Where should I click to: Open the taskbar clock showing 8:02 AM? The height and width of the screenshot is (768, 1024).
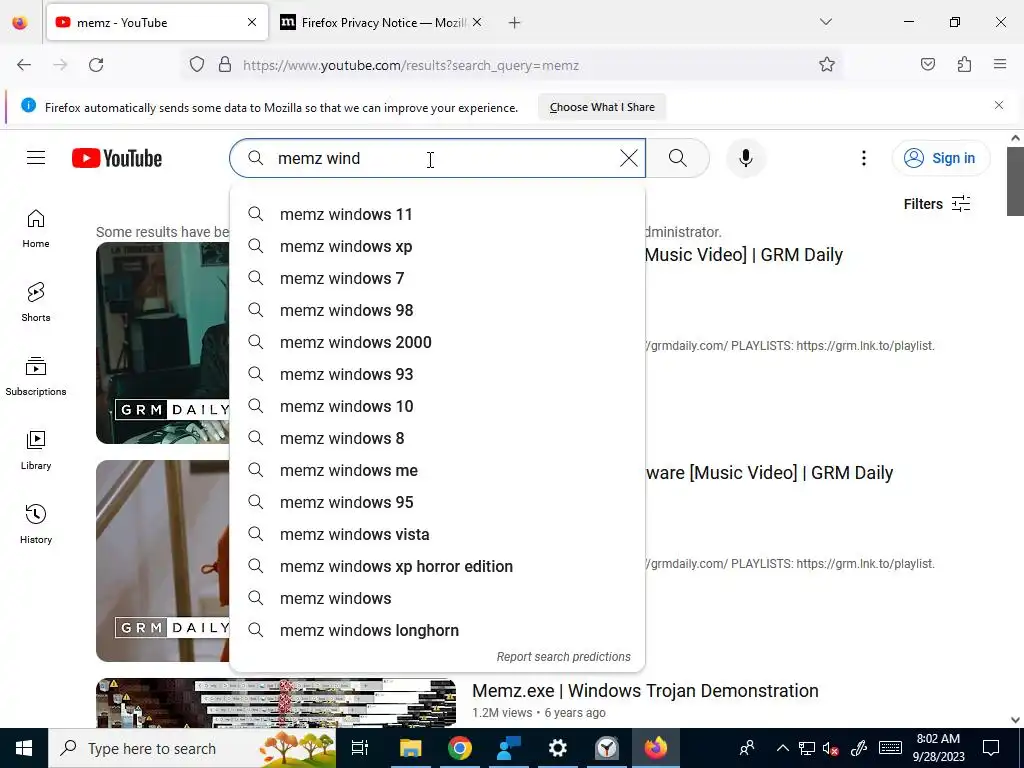(x=938, y=748)
